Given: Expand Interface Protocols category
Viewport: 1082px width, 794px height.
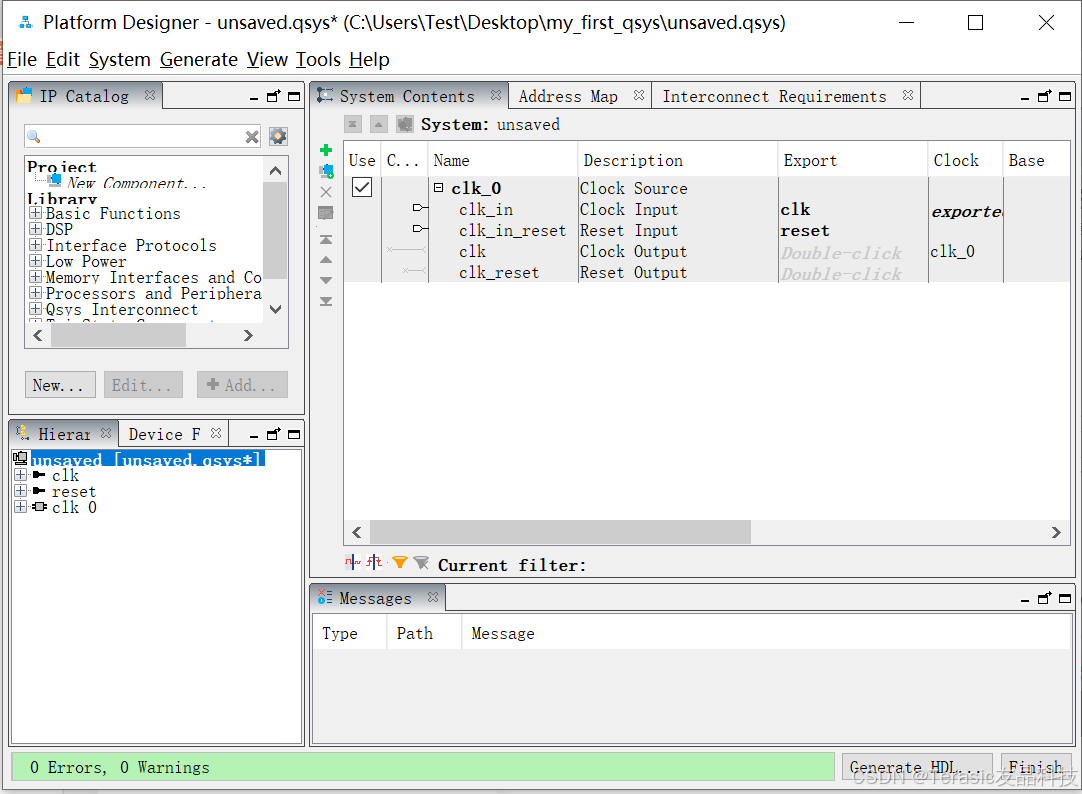Looking at the screenshot, I should click(36, 244).
